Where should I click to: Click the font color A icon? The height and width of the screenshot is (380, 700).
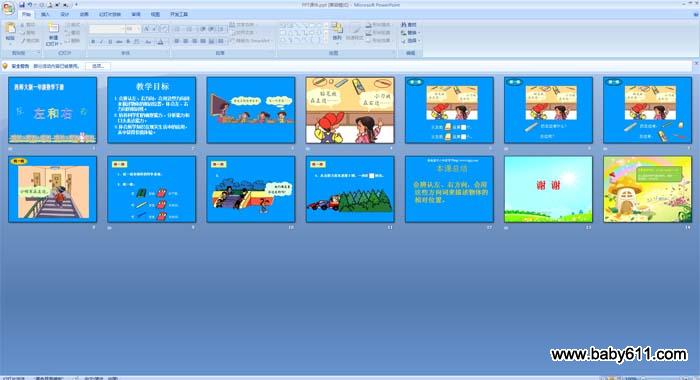(x=160, y=42)
